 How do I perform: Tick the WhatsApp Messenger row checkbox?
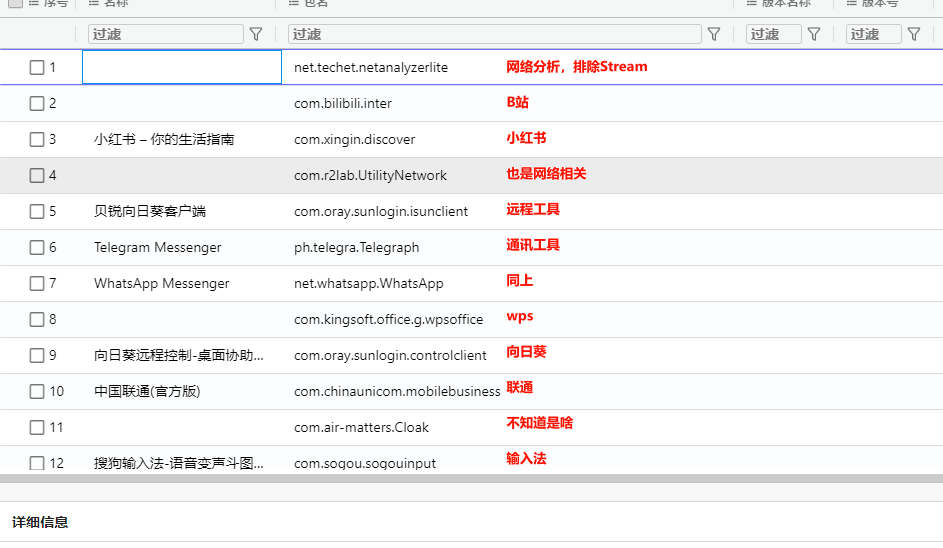tap(37, 283)
